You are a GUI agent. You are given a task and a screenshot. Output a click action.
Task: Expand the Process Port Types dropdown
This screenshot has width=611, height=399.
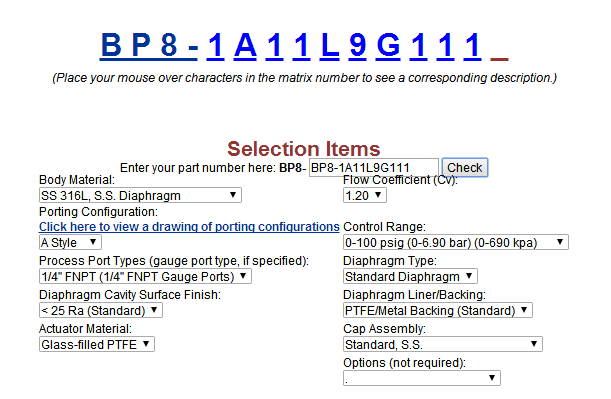pos(145,277)
